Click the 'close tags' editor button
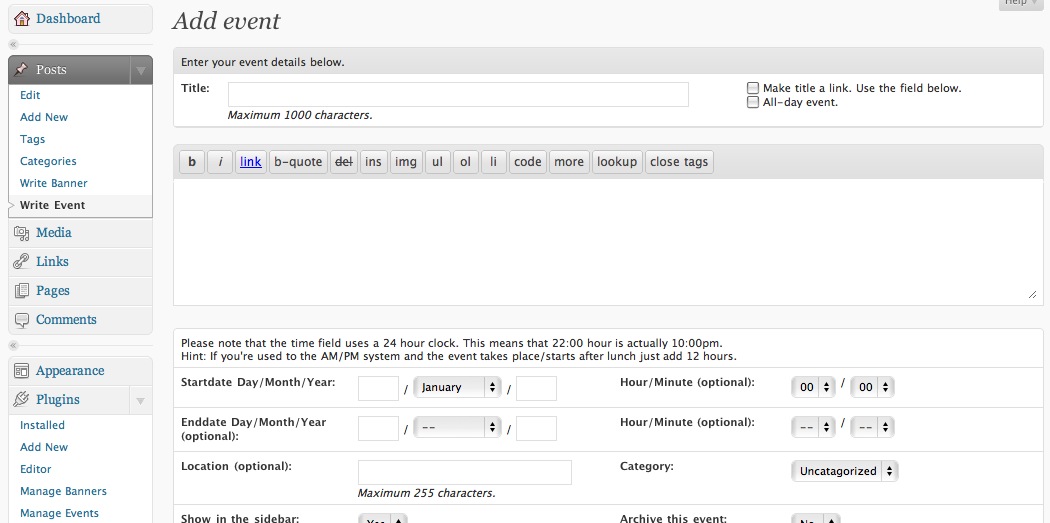 click(x=679, y=162)
